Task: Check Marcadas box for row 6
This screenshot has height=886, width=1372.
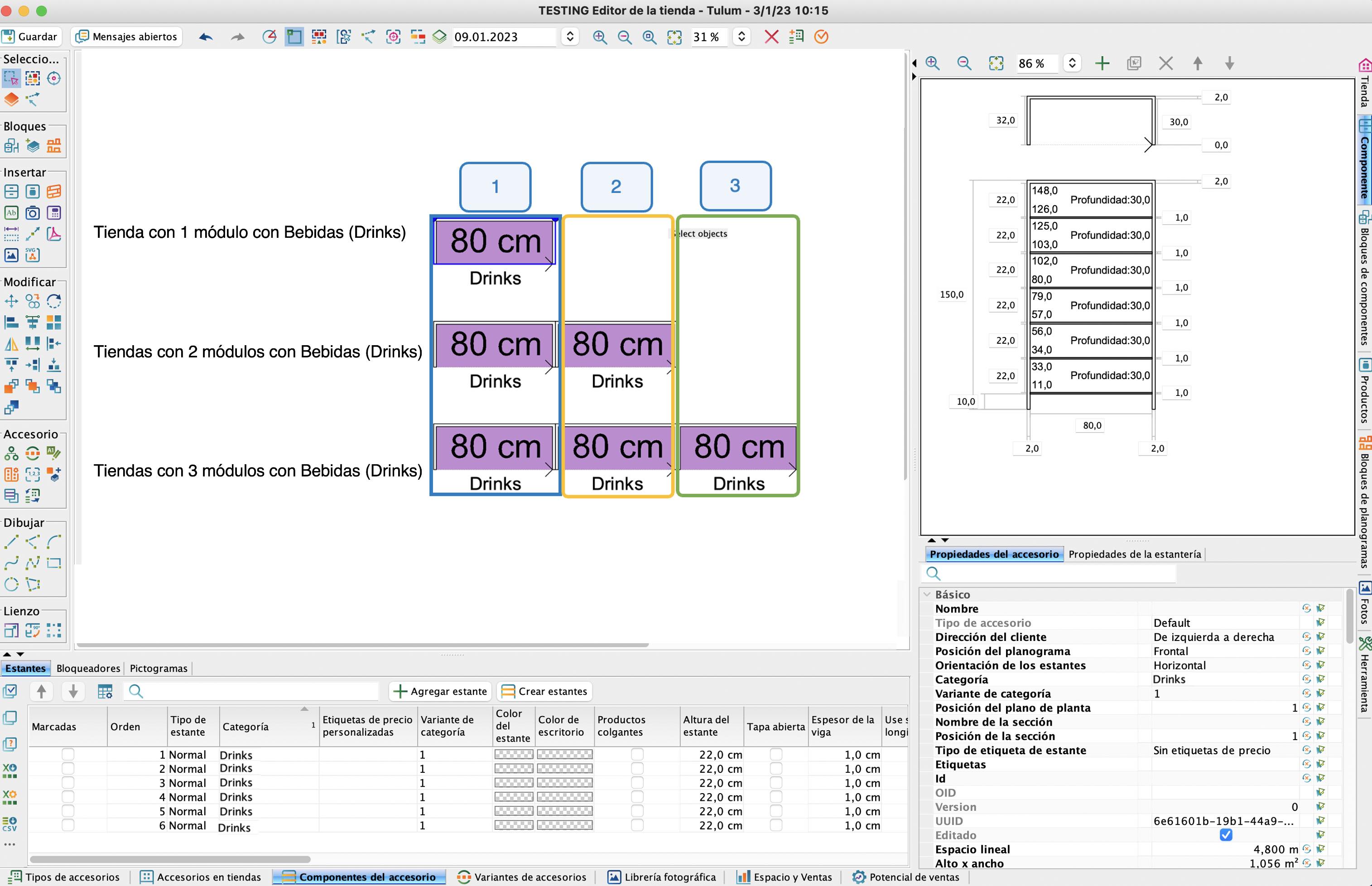Action: click(x=68, y=825)
